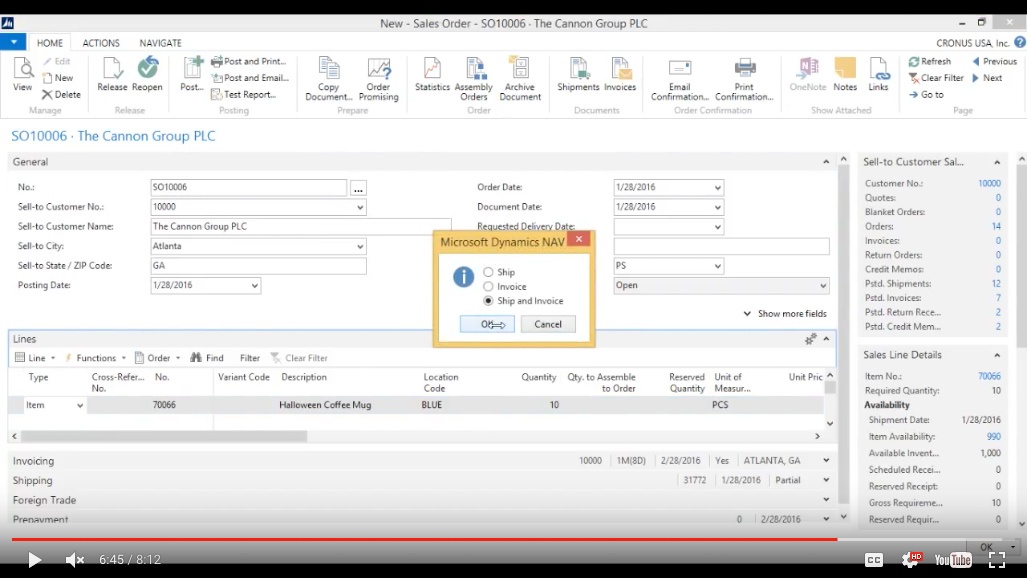Viewport: 1027px width, 578px height.
Task: Open the Item type dropdown in lines
Action: tap(80, 406)
